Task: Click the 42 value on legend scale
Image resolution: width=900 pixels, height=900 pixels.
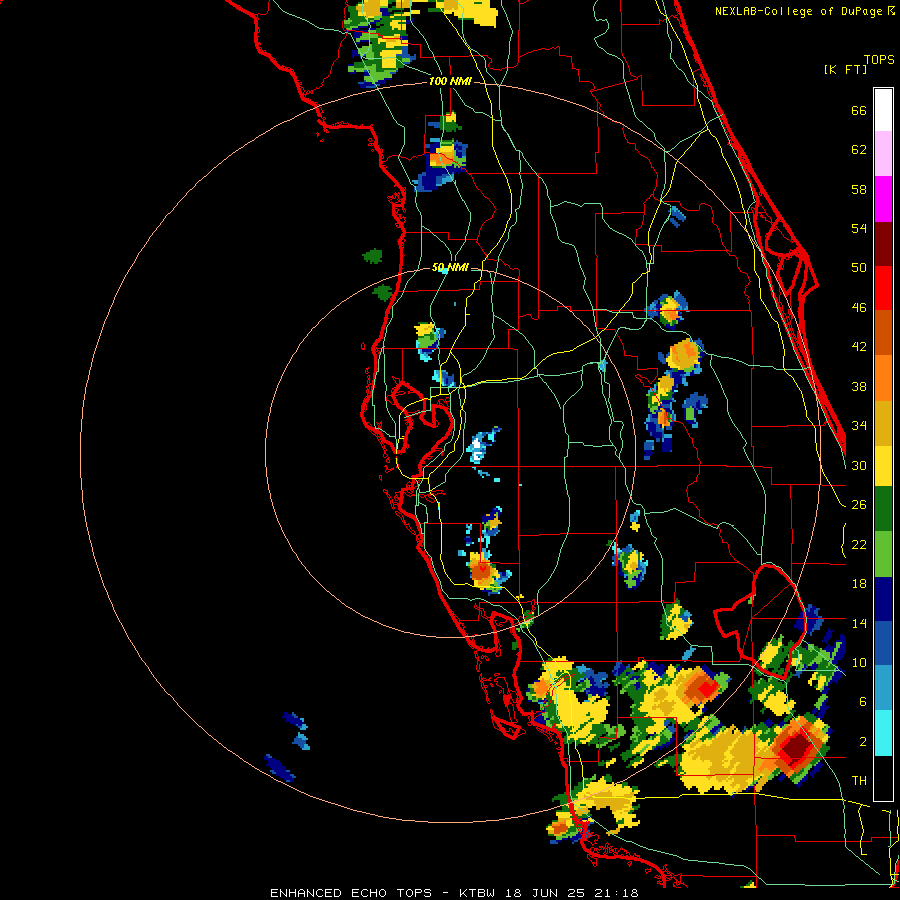Action: [859, 347]
